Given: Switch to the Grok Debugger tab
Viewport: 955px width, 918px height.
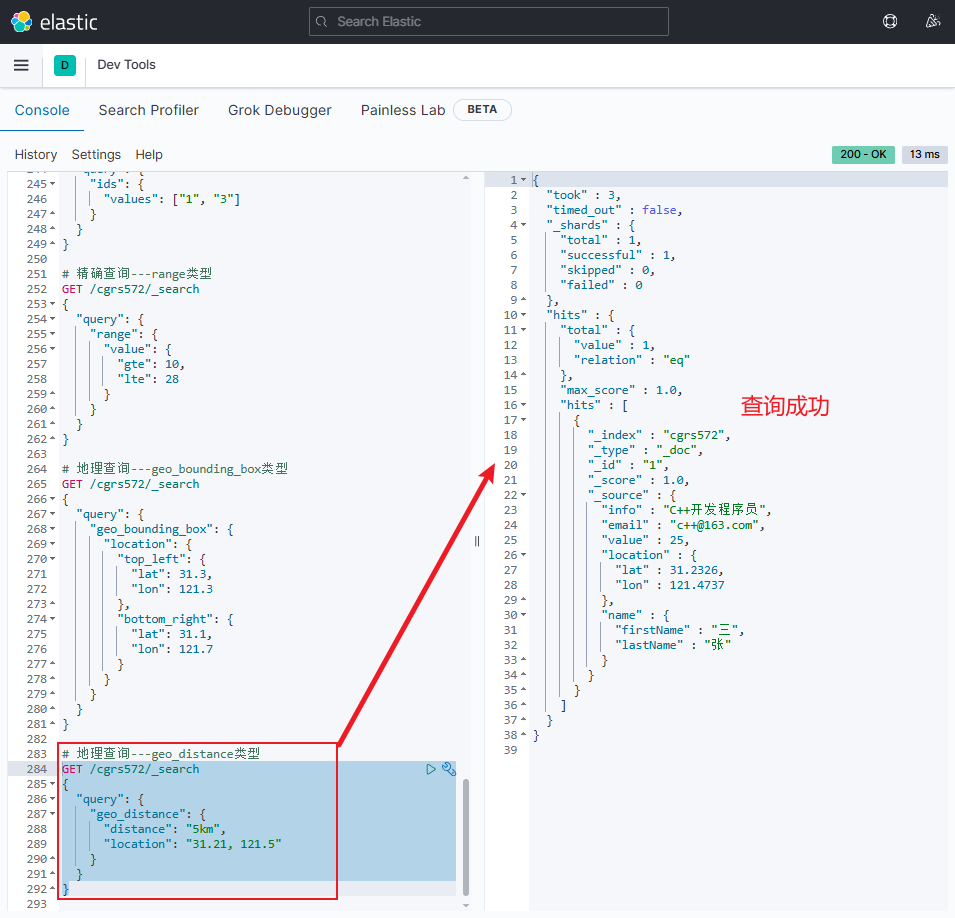Looking at the screenshot, I should pos(280,110).
